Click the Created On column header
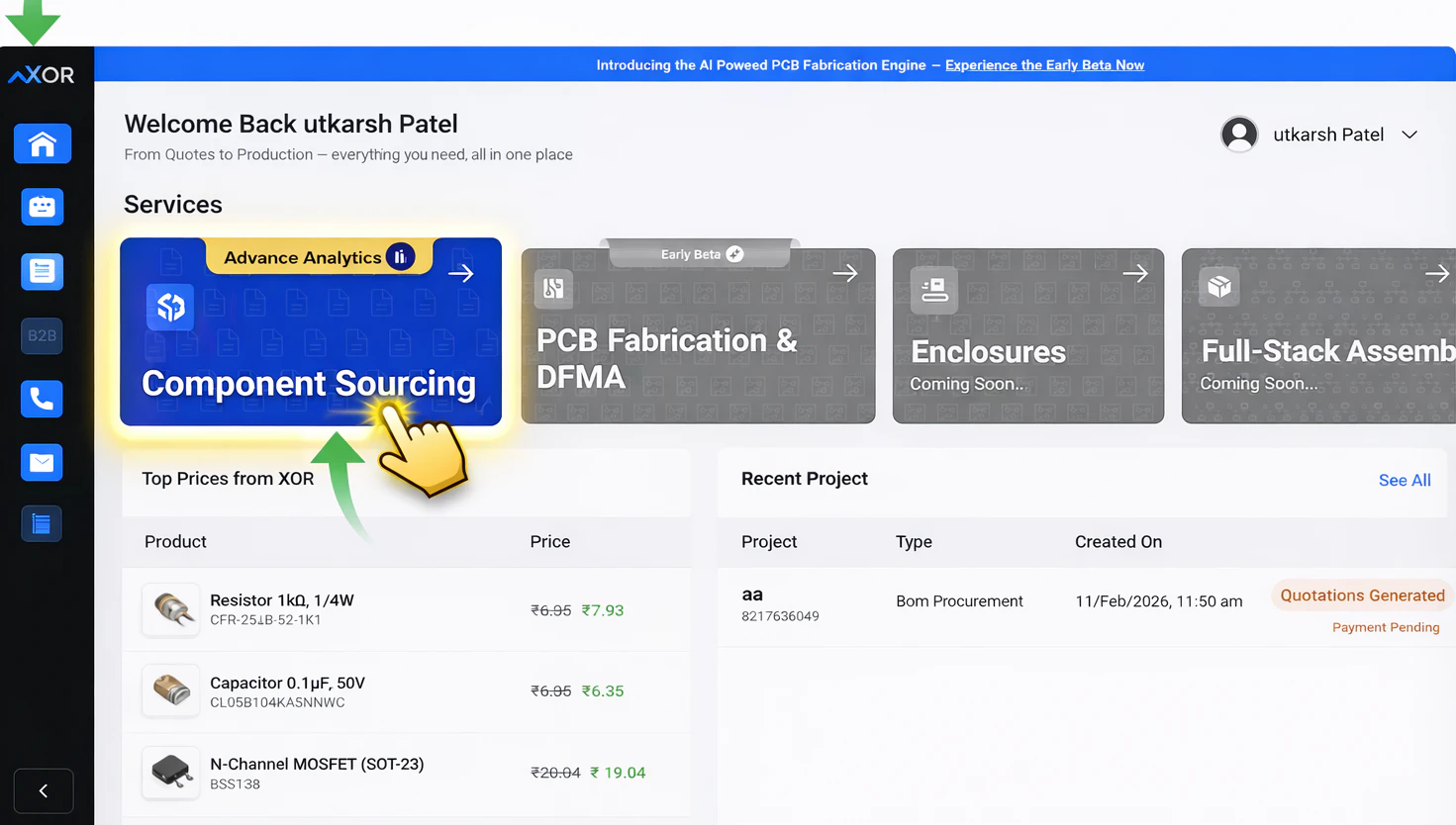 pyautogui.click(x=1118, y=542)
